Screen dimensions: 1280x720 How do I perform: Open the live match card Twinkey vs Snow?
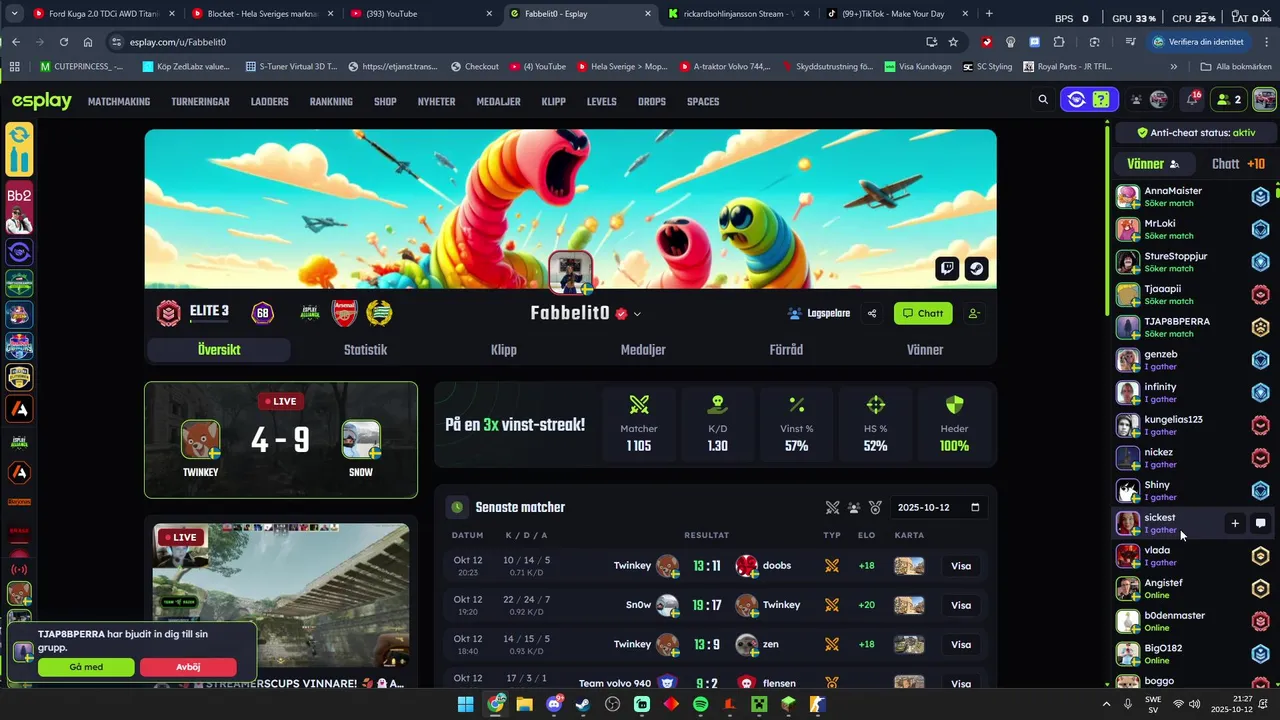pos(281,440)
